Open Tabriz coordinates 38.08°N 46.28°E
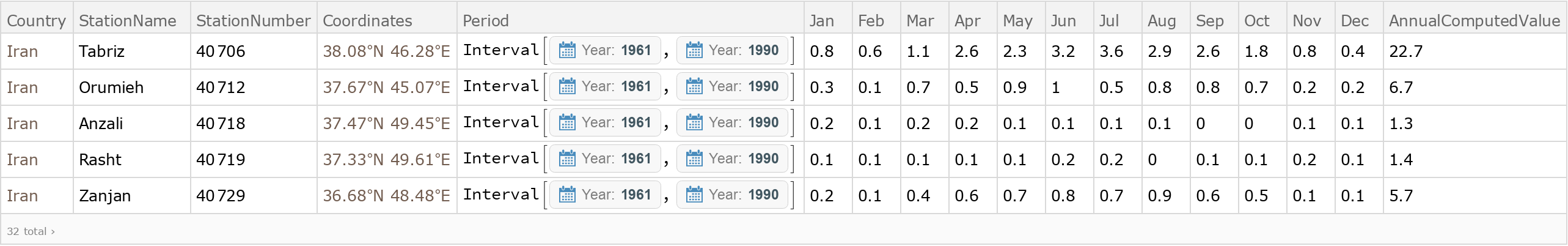 point(386,51)
